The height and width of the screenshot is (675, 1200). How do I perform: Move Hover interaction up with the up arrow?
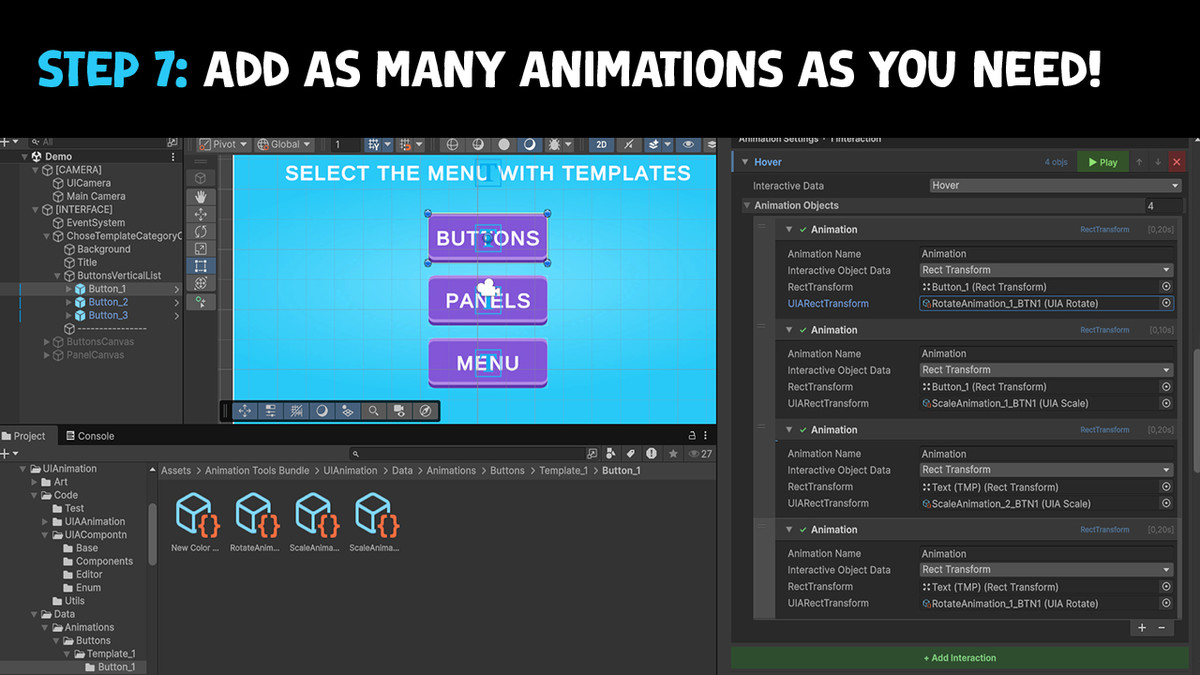pos(1138,162)
